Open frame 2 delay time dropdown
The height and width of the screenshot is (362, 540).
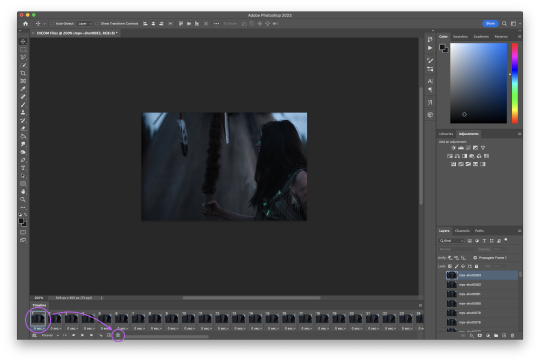pos(55,329)
